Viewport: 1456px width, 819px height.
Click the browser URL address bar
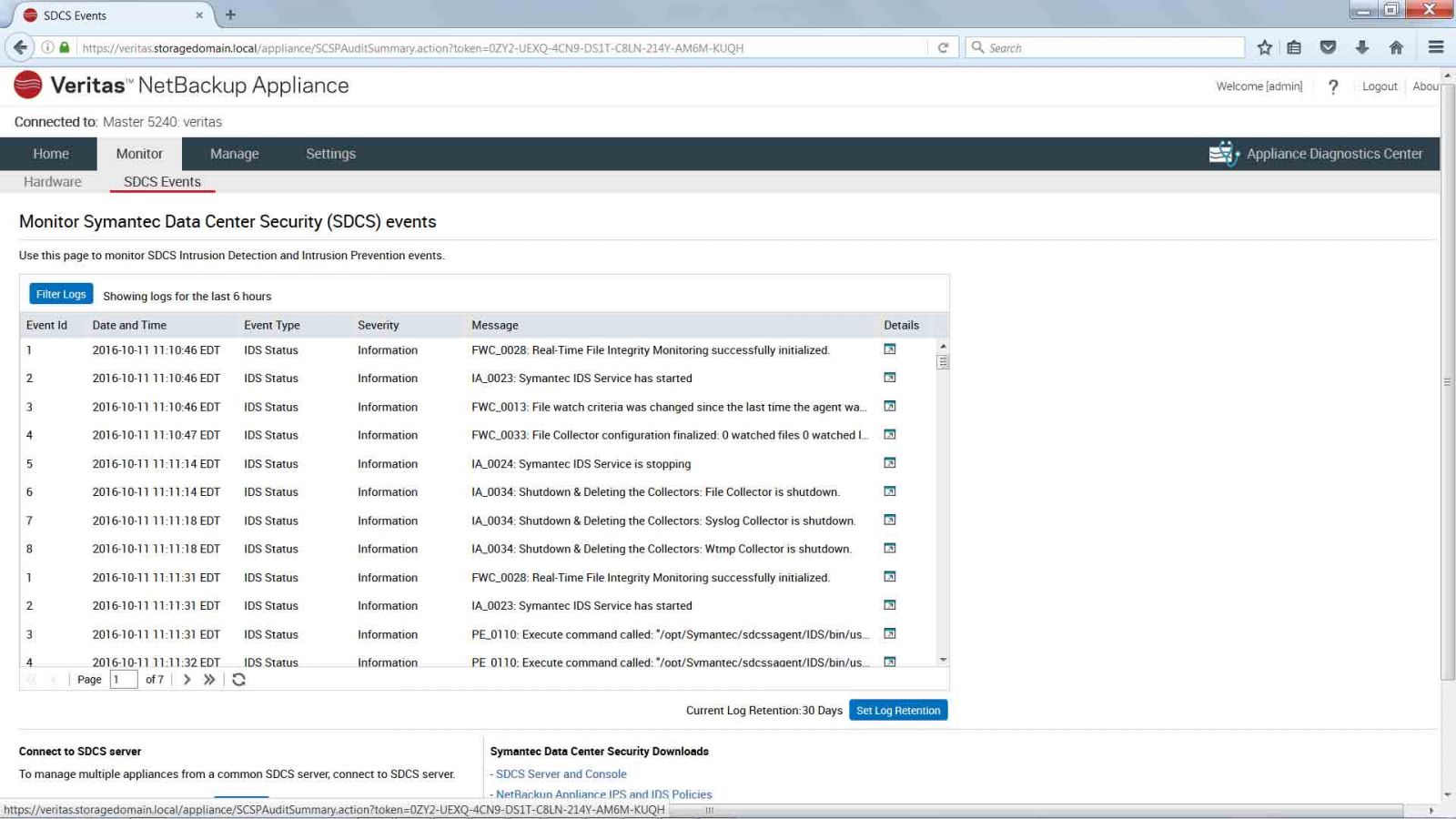point(501,47)
